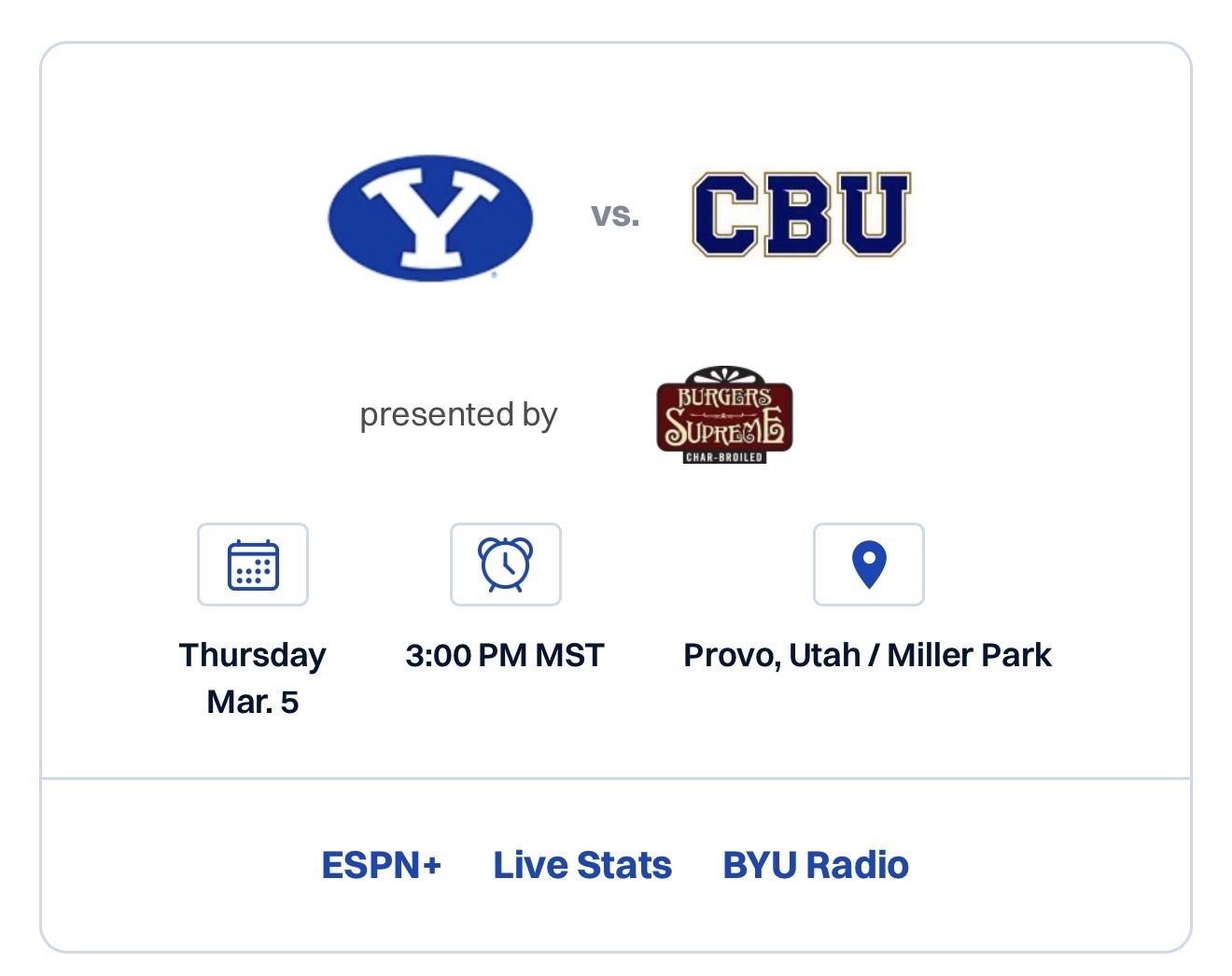Click the 3:00 PM MST game time
1232x976 pixels.
coord(505,655)
